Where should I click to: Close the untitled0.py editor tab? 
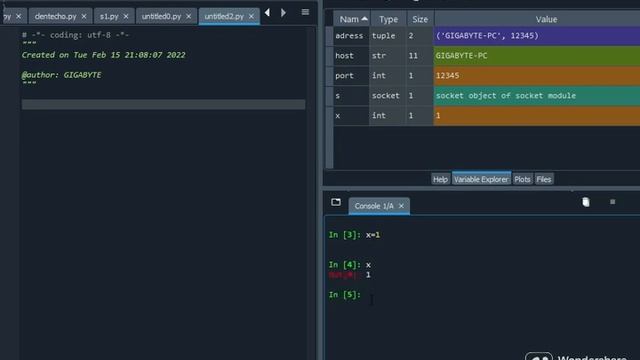coord(188,16)
